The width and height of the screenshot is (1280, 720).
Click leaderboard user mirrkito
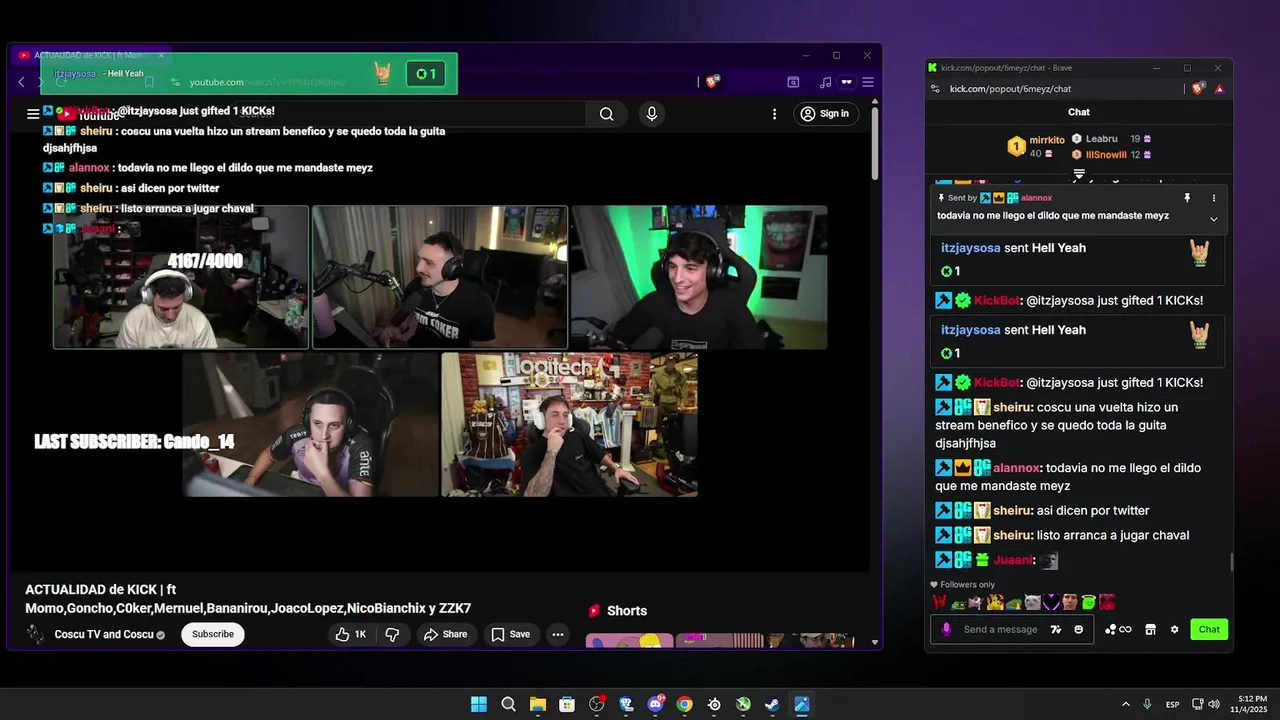click(1047, 140)
